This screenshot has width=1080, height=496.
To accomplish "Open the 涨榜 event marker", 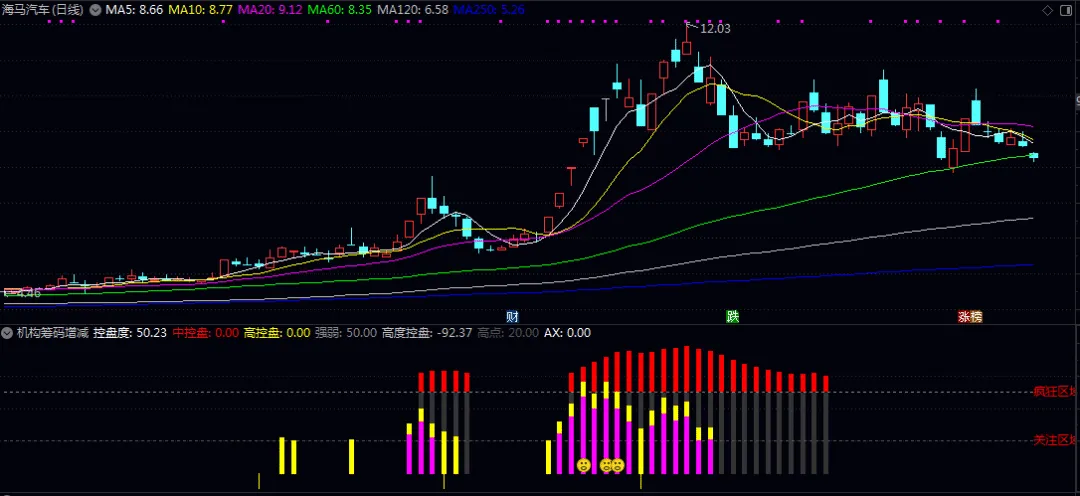I will [970, 317].
